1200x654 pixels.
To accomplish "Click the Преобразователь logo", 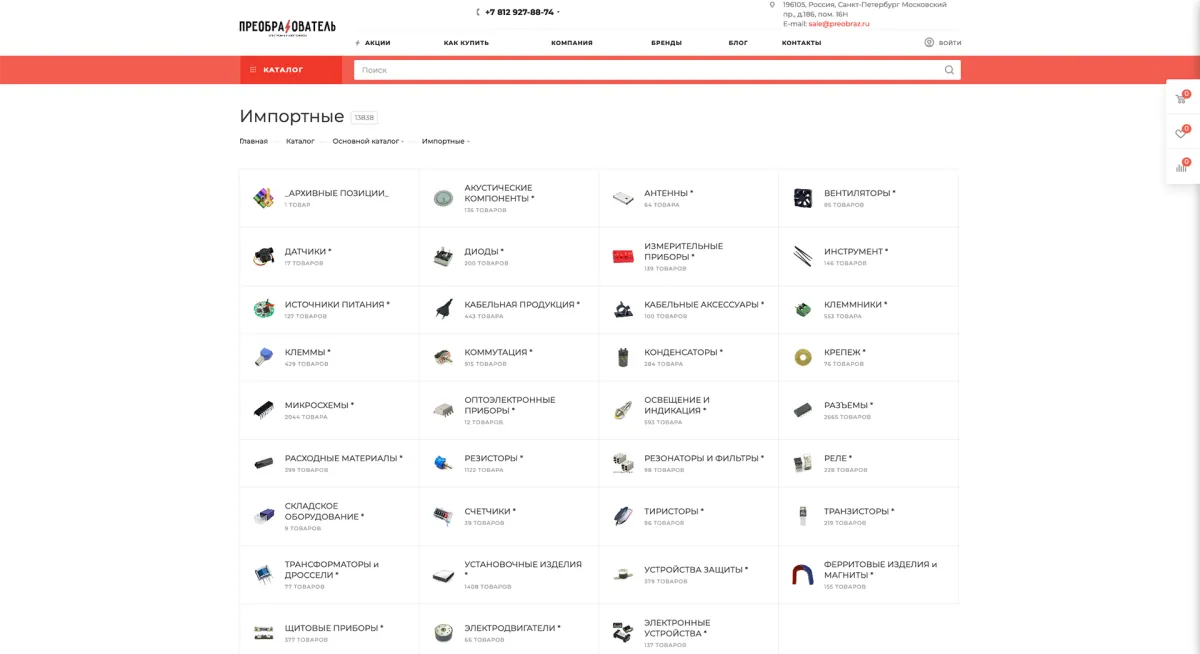I will pos(287,27).
